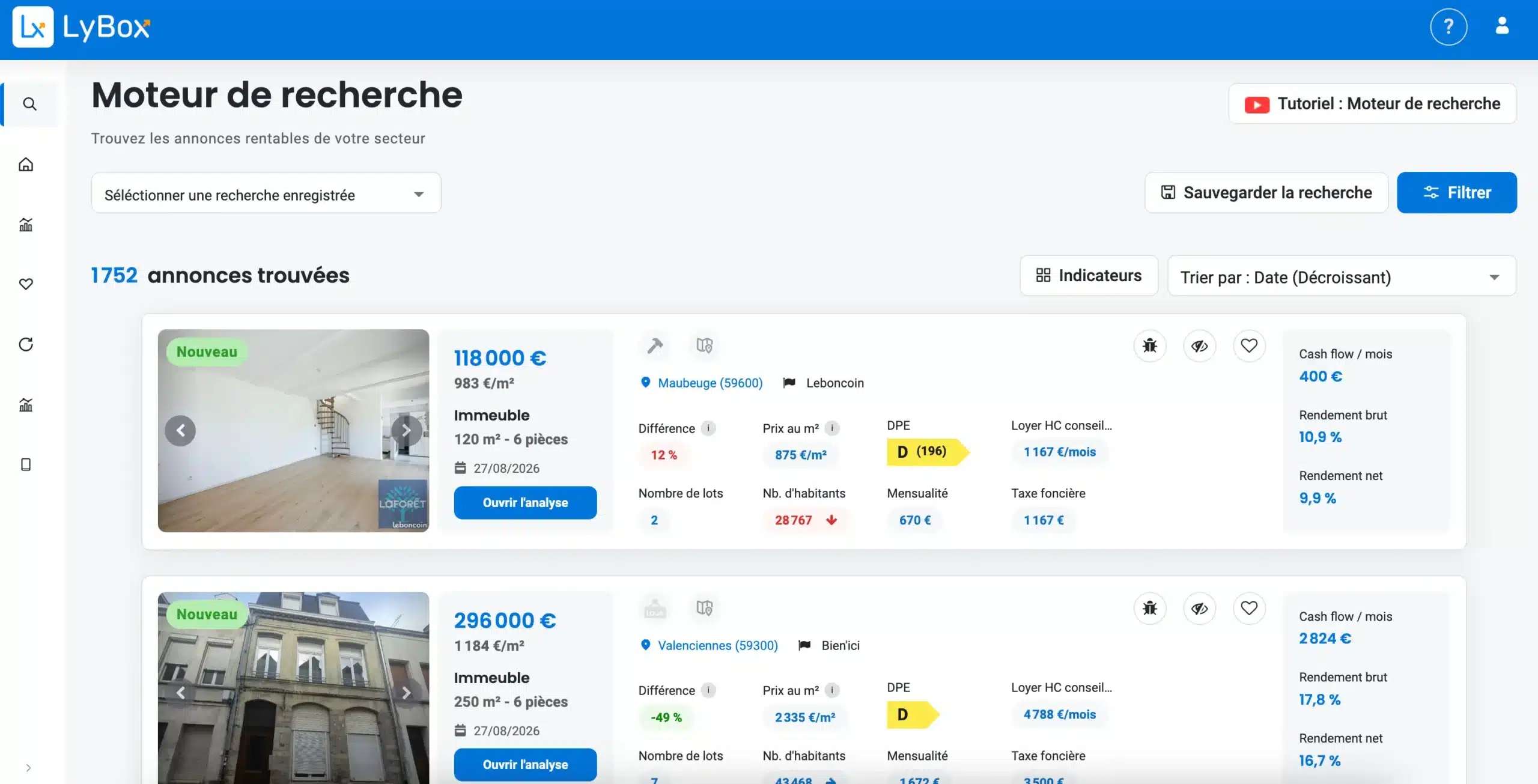
Task: Open the saved search selection dropdown
Action: [266, 193]
